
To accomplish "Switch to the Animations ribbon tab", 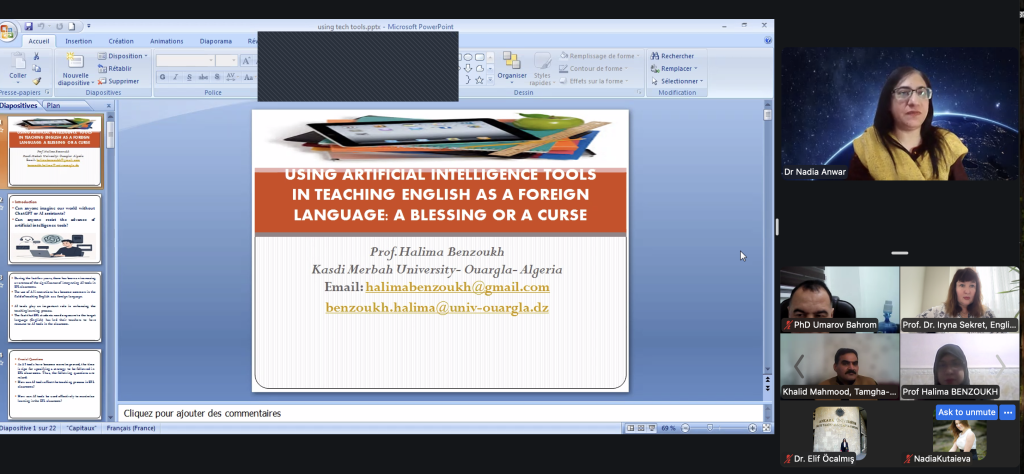I will point(167,41).
